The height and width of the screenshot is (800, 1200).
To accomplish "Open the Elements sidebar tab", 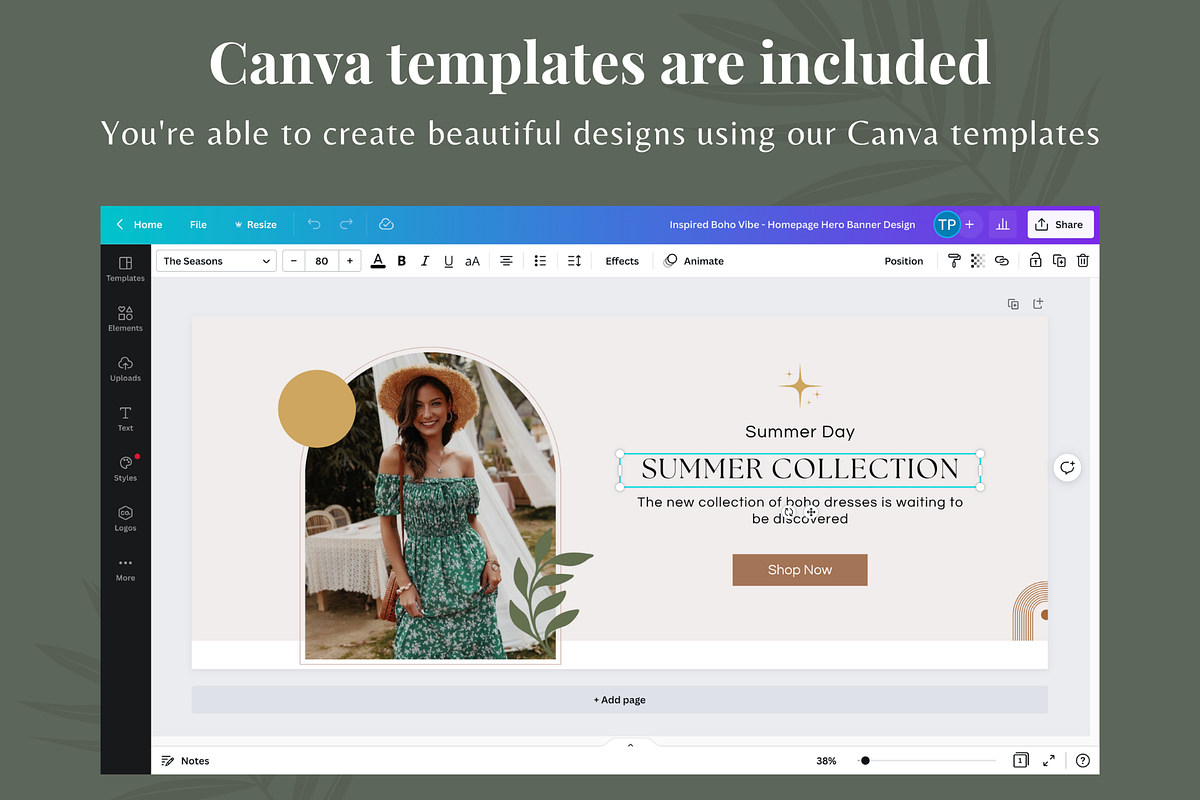I will point(125,318).
